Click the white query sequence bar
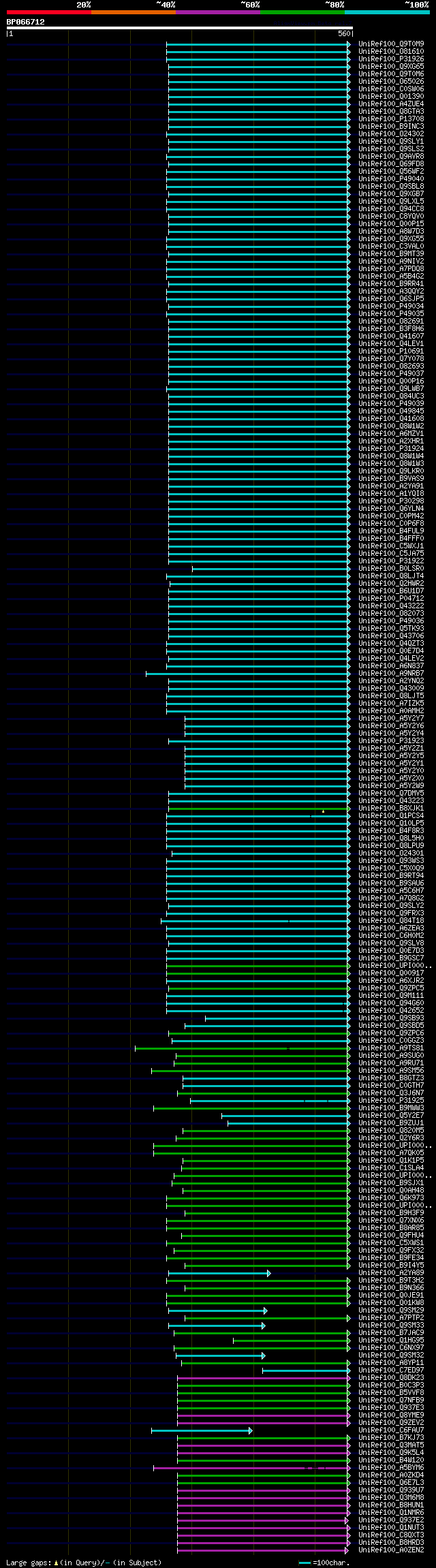 179,28
